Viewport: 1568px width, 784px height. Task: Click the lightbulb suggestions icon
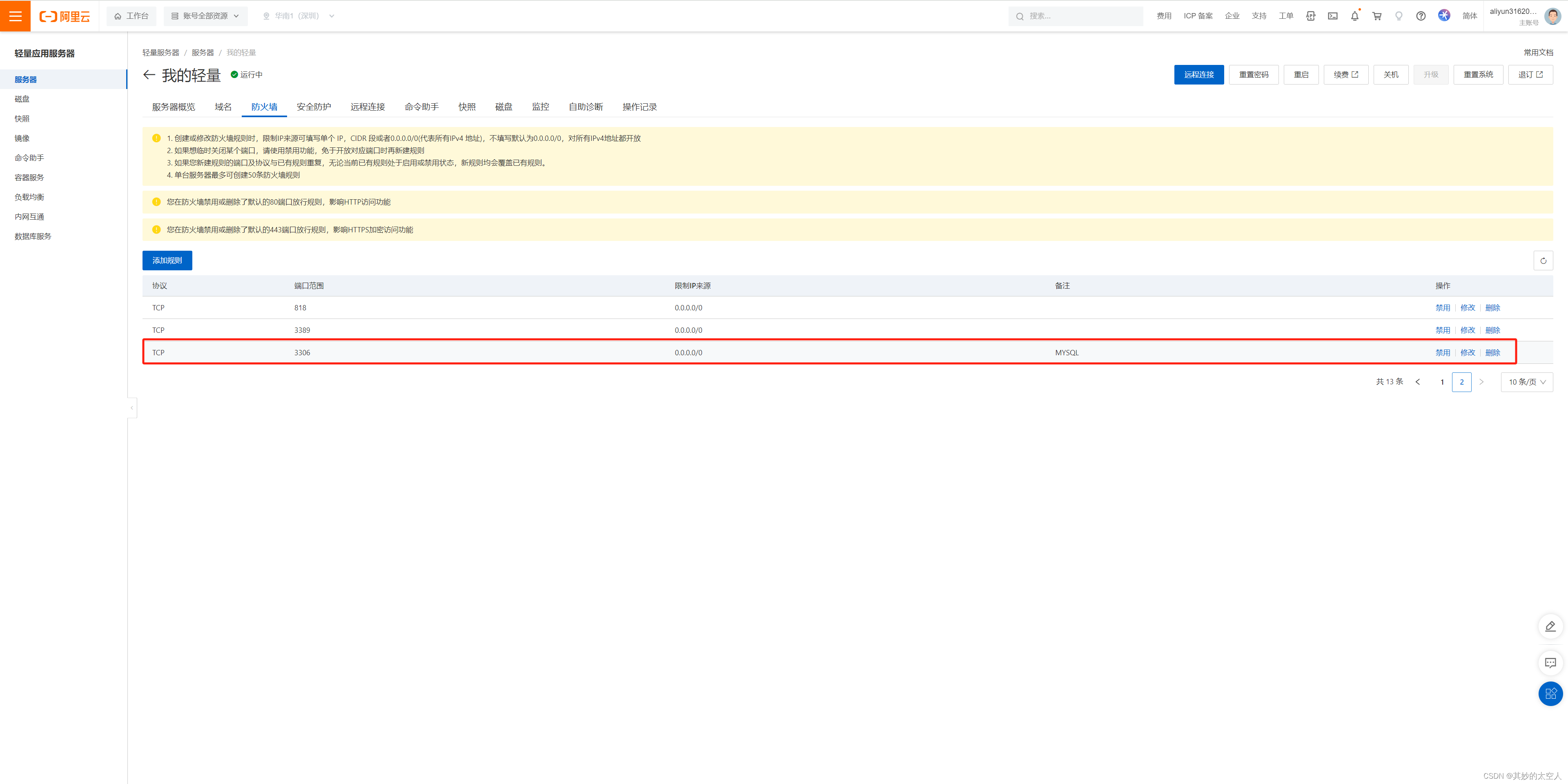coord(1399,16)
